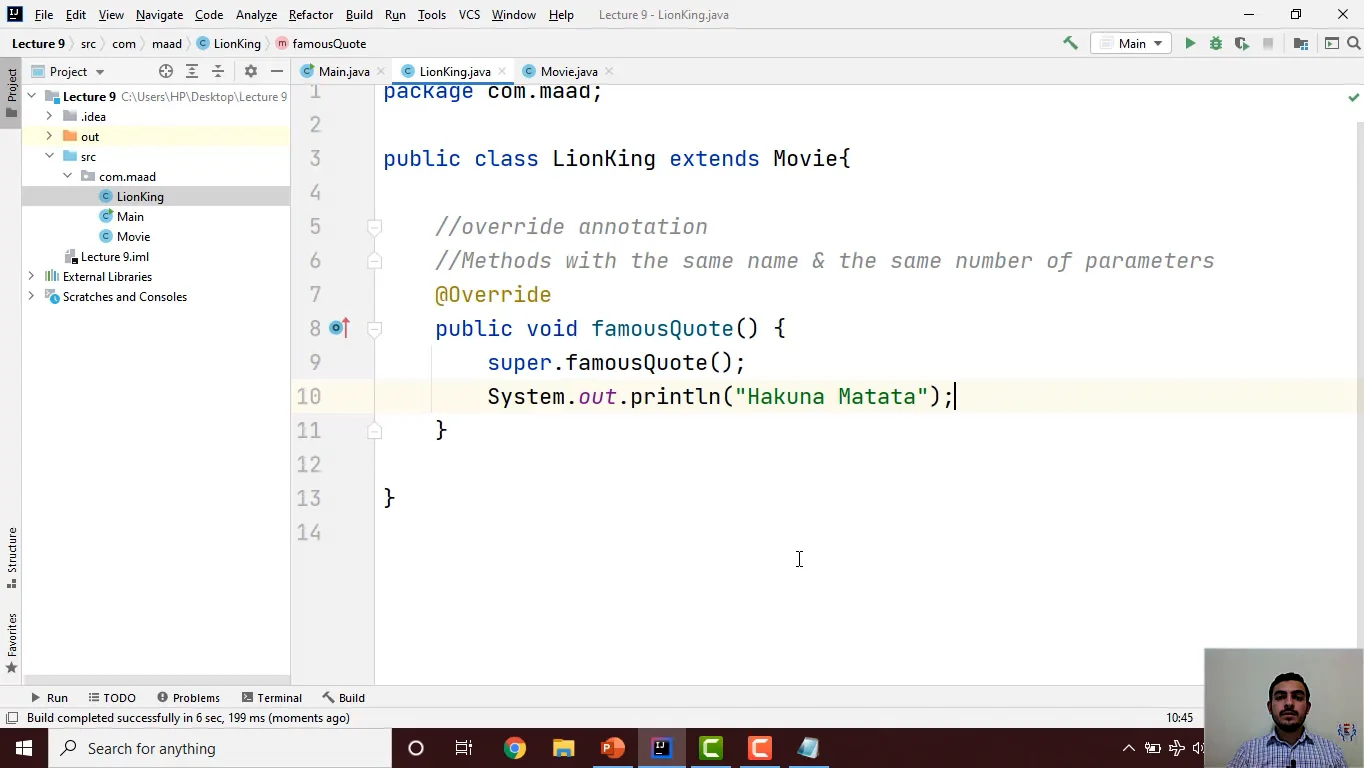Collapse all using Project panel collapse icon

(x=218, y=72)
